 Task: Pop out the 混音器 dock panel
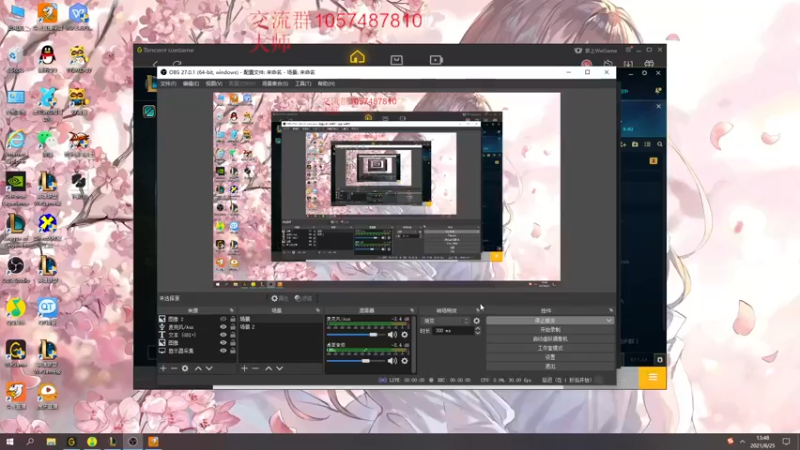(412, 310)
